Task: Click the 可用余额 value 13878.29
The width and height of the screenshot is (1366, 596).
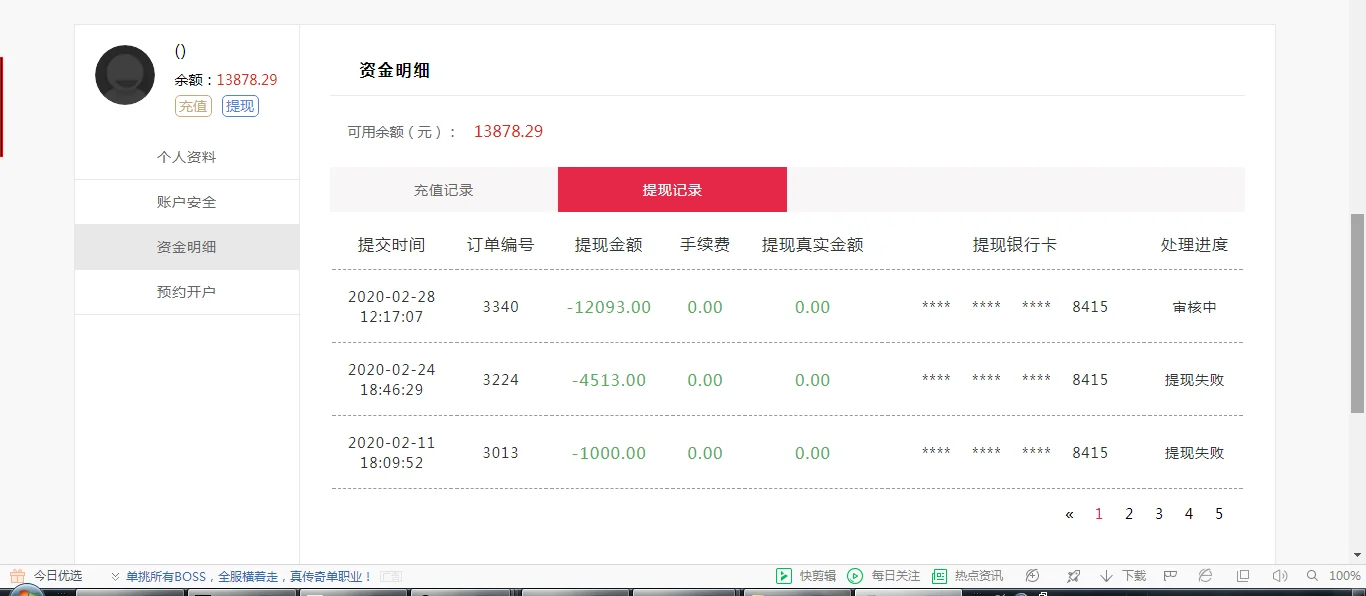Action: coord(508,131)
